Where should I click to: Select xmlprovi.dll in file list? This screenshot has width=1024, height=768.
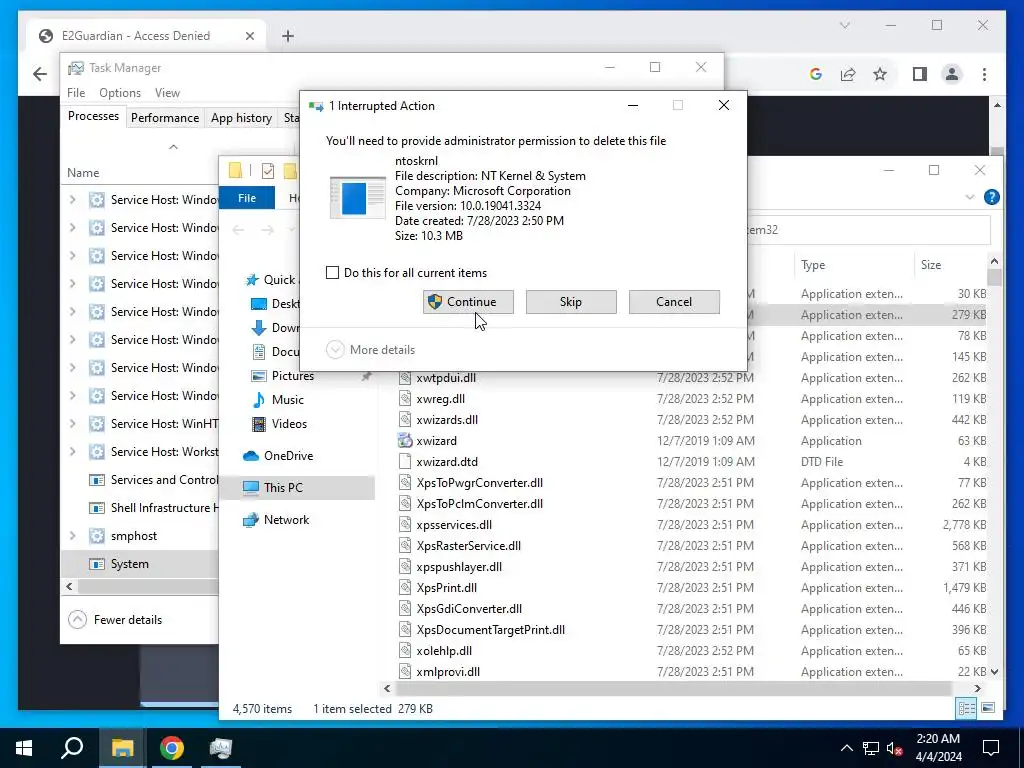[x=448, y=671]
